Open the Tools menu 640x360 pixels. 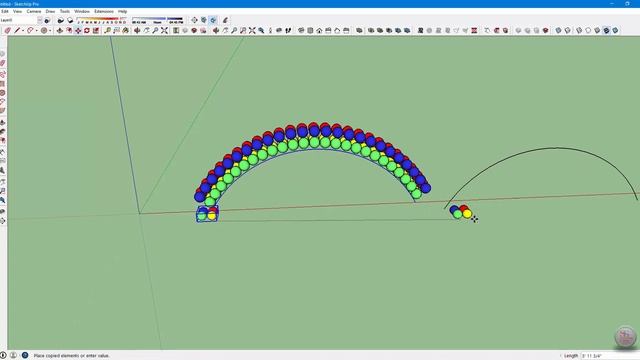pyautogui.click(x=64, y=11)
